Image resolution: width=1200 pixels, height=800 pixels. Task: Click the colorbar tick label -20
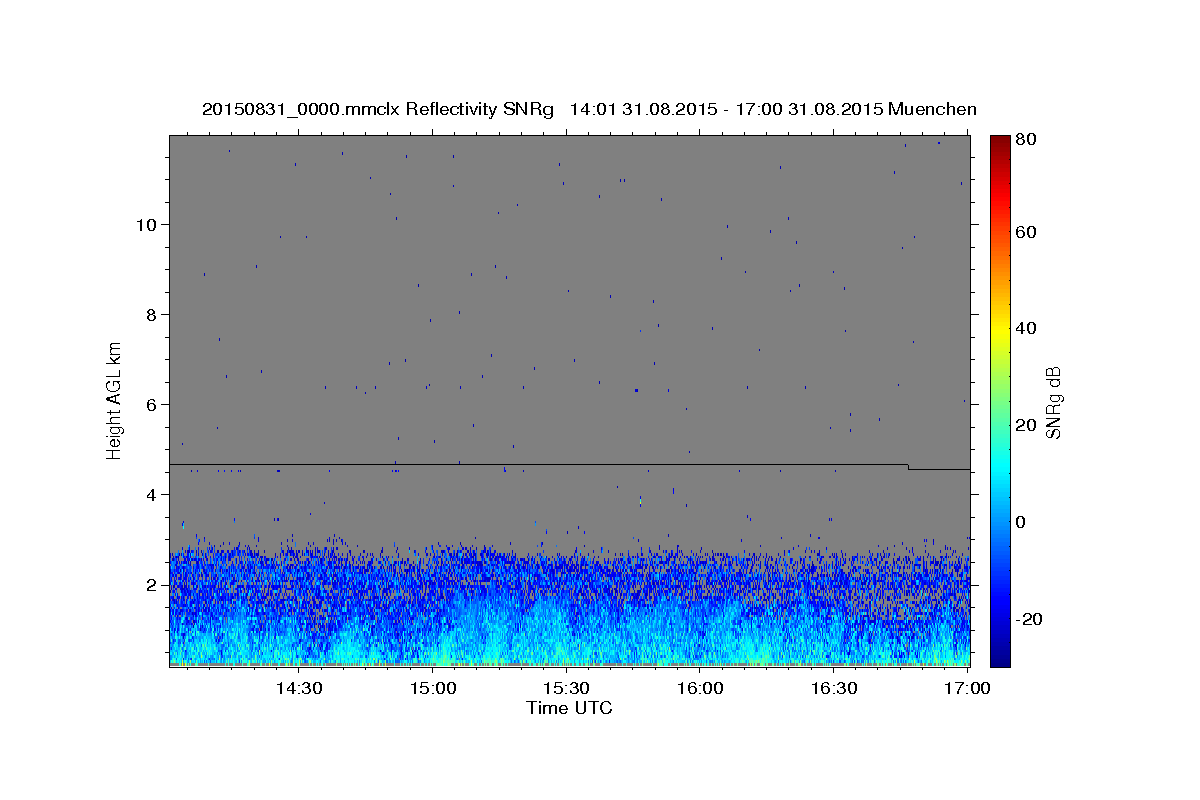tap(1031, 619)
